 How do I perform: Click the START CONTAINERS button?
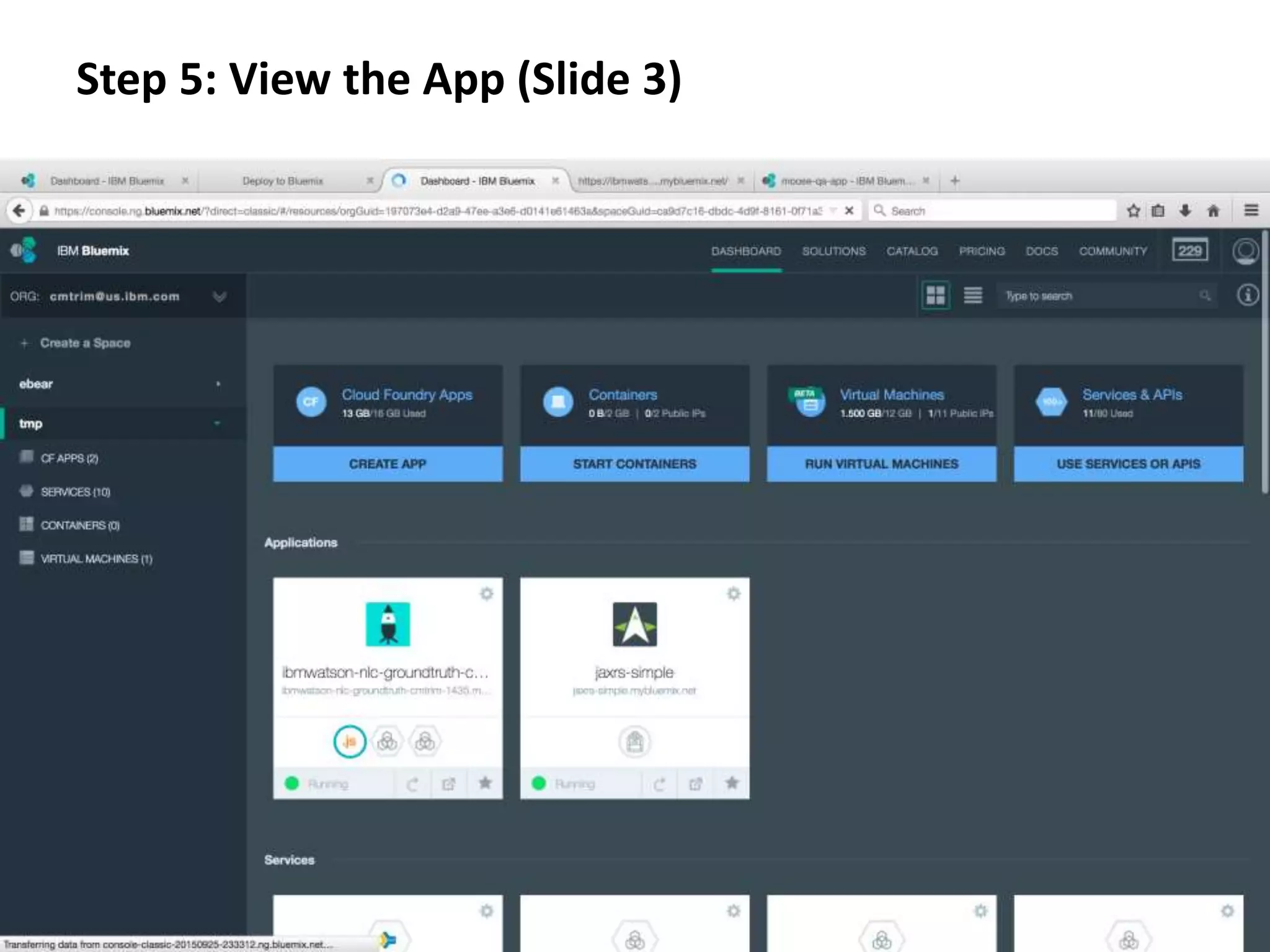(x=634, y=464)
